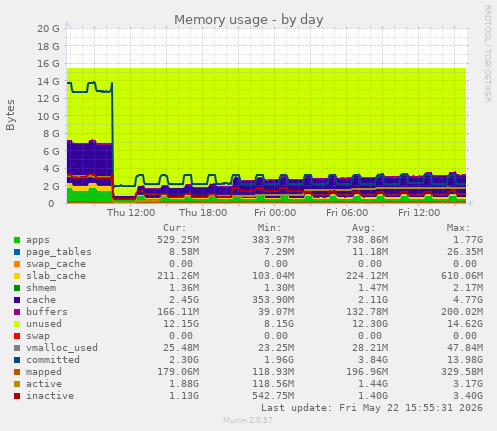Click the 'Thu 12:00' time axis label
This screenshot has width=497, height=431.
(131, 213)
